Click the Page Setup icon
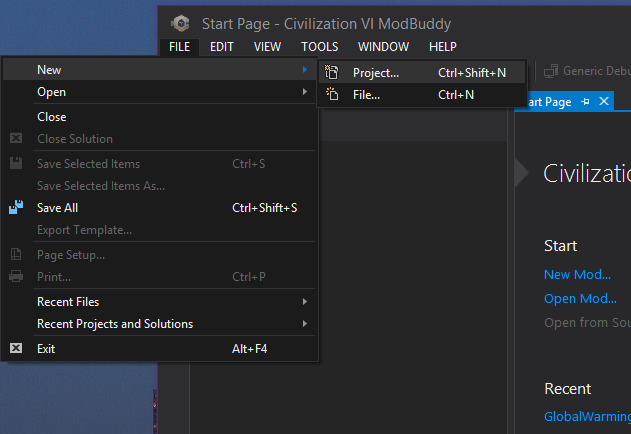Screen dimensions: 631x434 coord(16,255)
